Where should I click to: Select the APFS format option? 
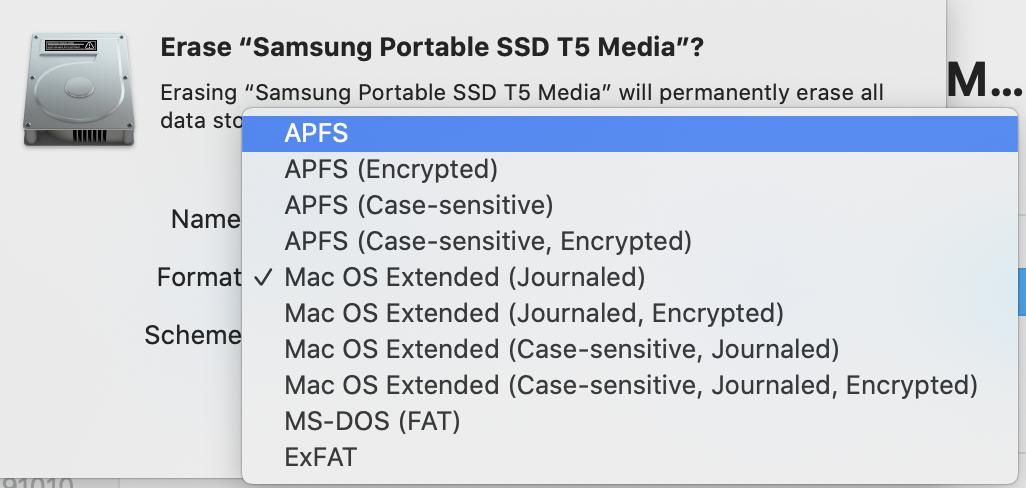(x=316, y=133)
